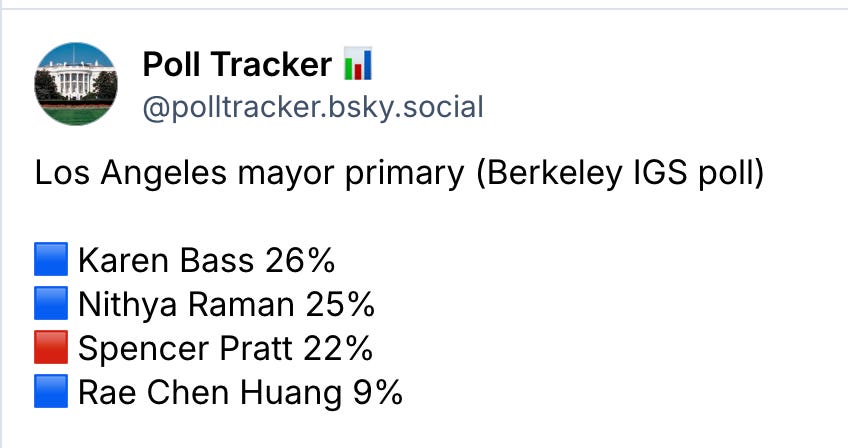Click the word Tracker in the display name
This screenshot has width=848, height=448.
(271, 64)
